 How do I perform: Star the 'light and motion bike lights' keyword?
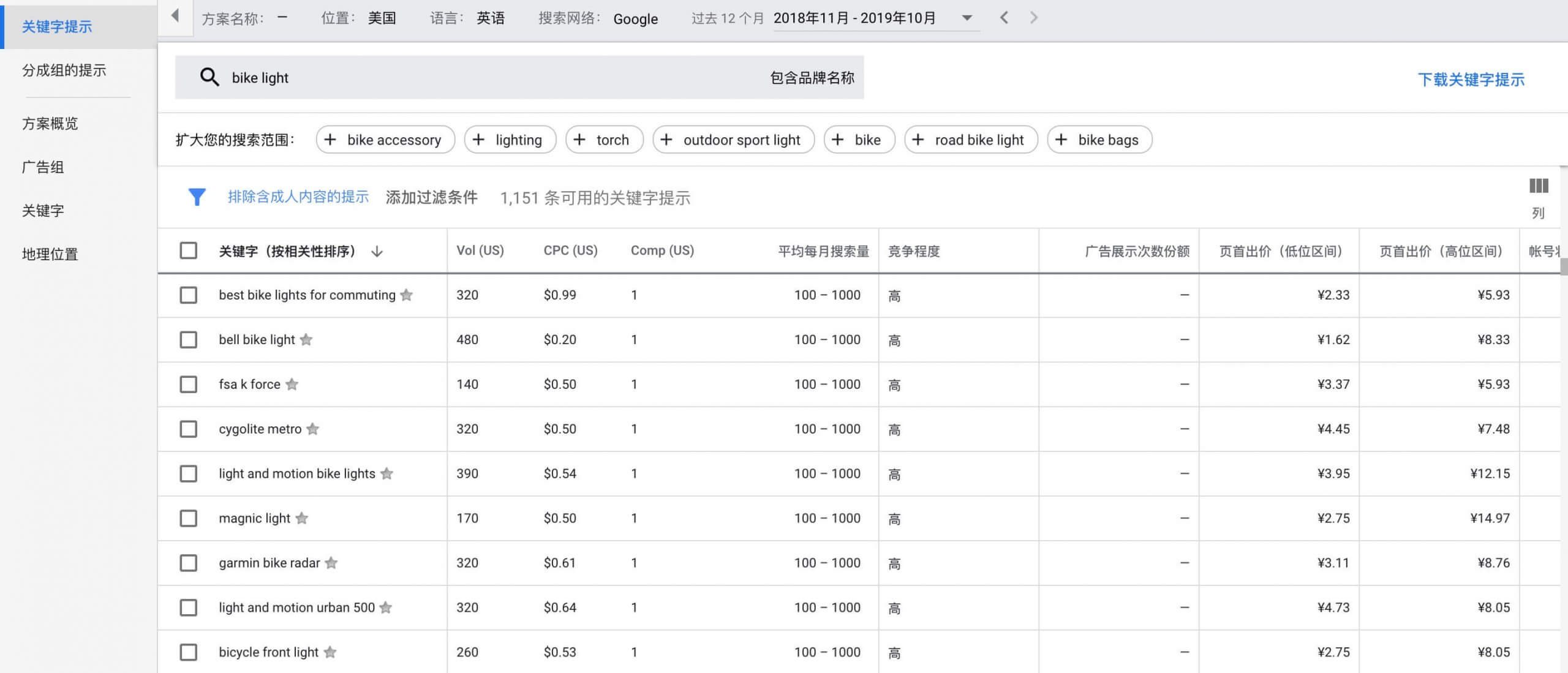386,474
